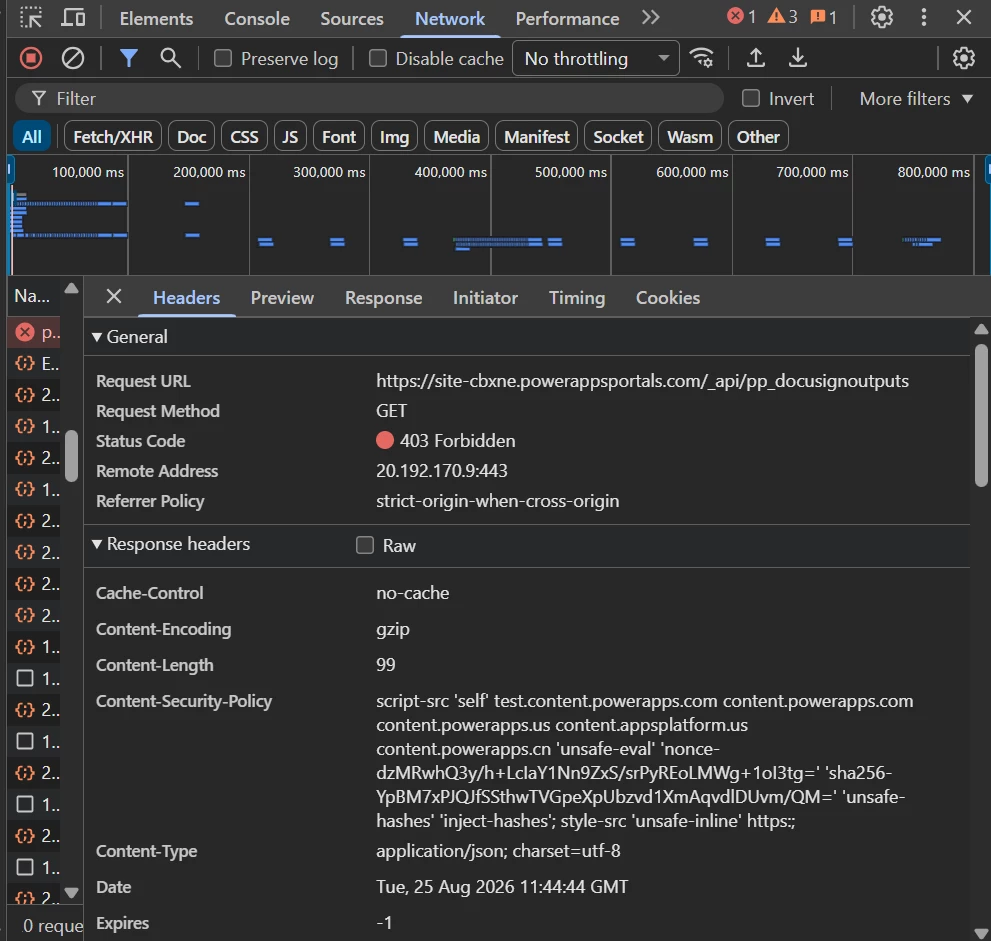
Task: Filter by Doc requests
Action: [x=192, y=137]
